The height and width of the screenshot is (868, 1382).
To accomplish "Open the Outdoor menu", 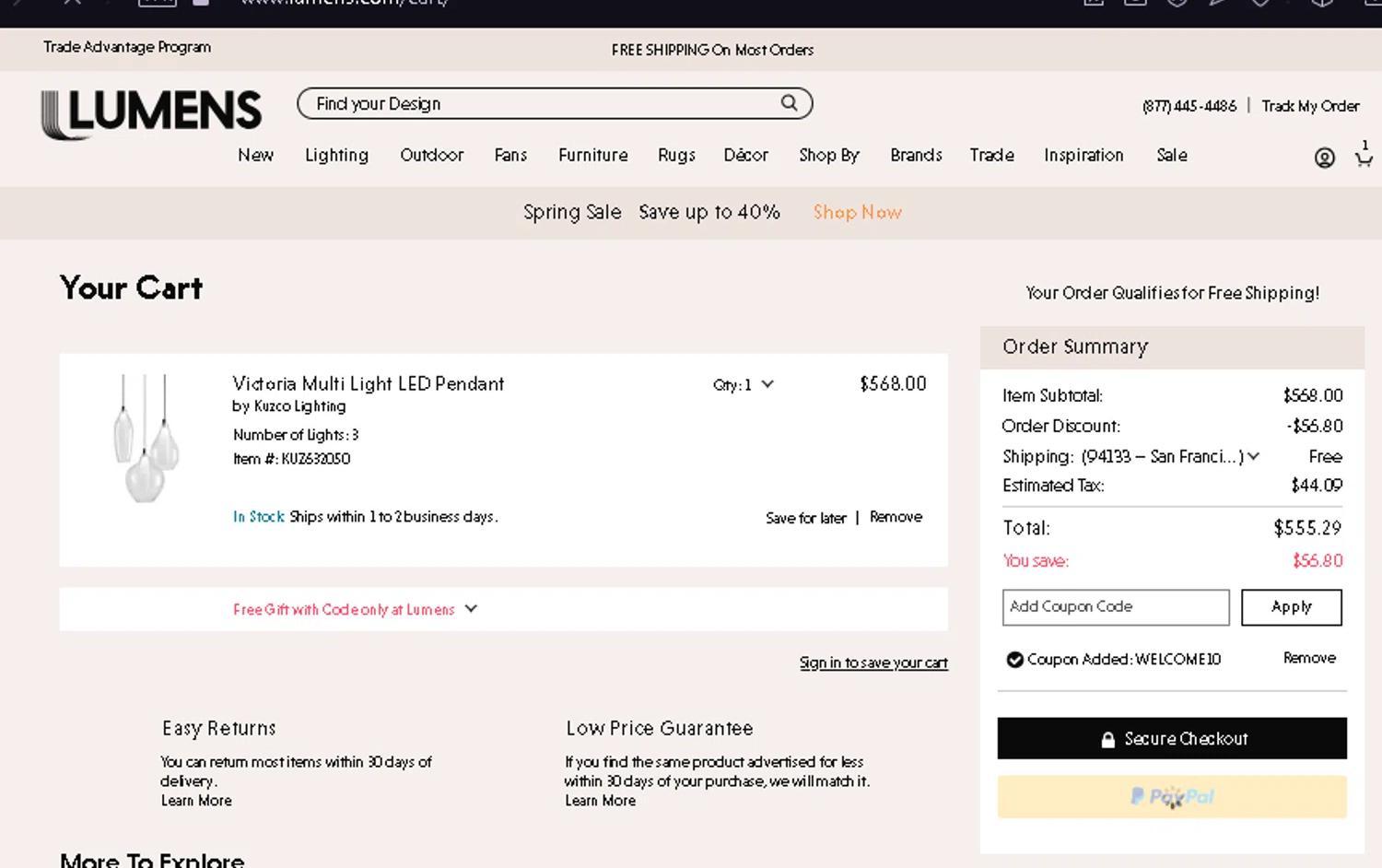I will tap(431, 155).
